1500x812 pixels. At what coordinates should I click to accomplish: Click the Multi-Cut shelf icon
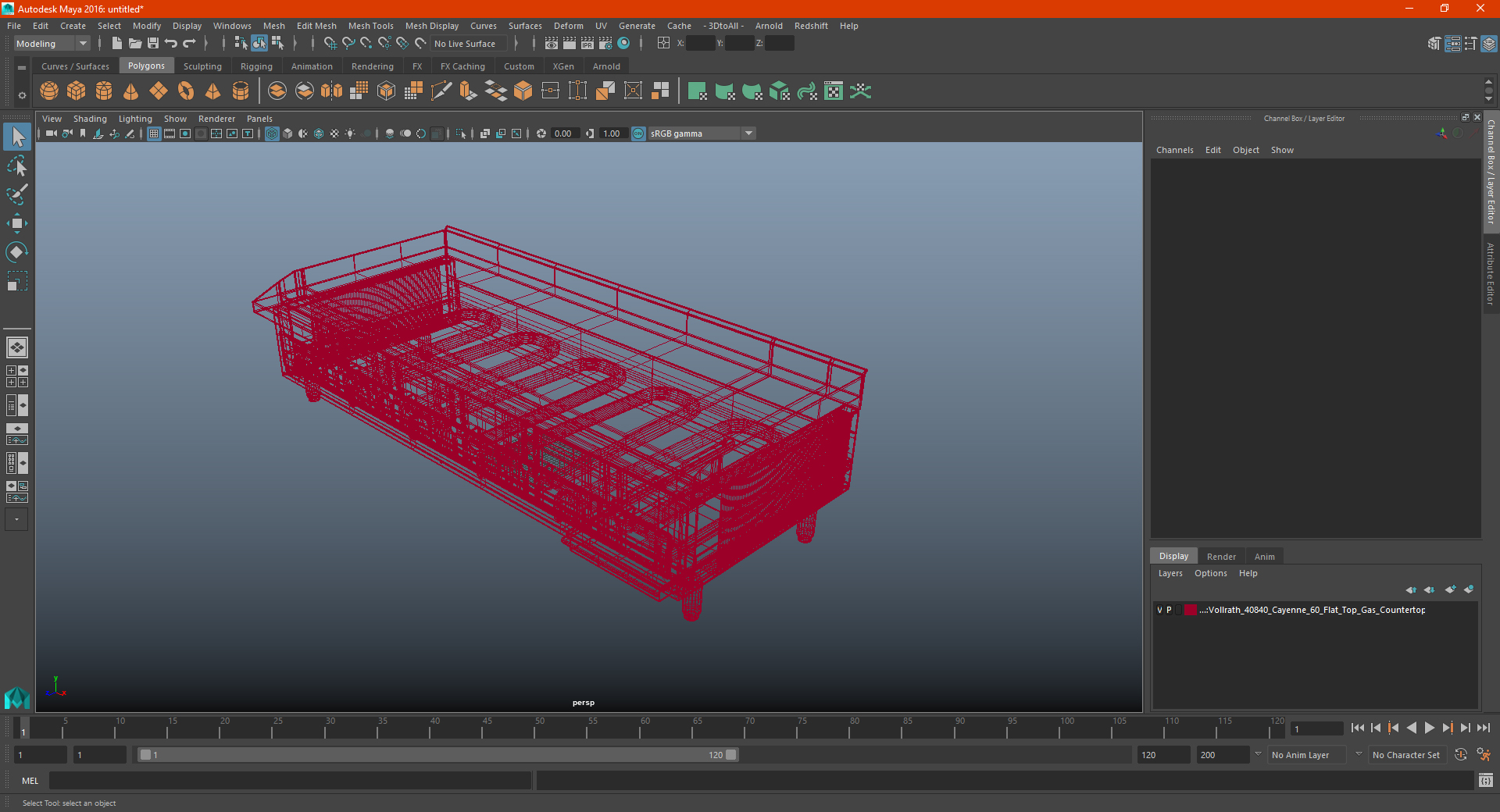(x=441, y=91)
